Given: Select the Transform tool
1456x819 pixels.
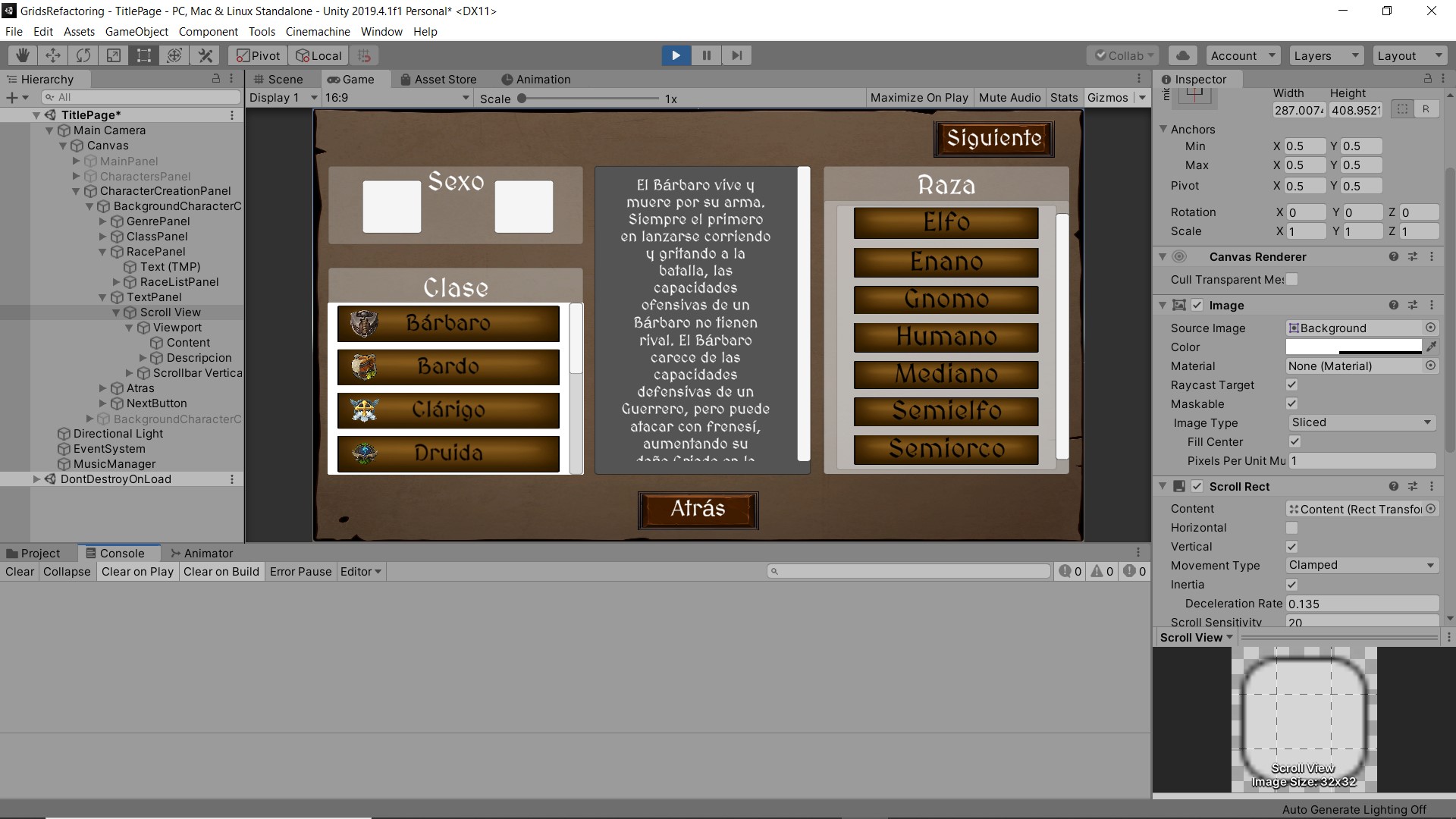Looking at the screenshot, I should coord(174,55).
